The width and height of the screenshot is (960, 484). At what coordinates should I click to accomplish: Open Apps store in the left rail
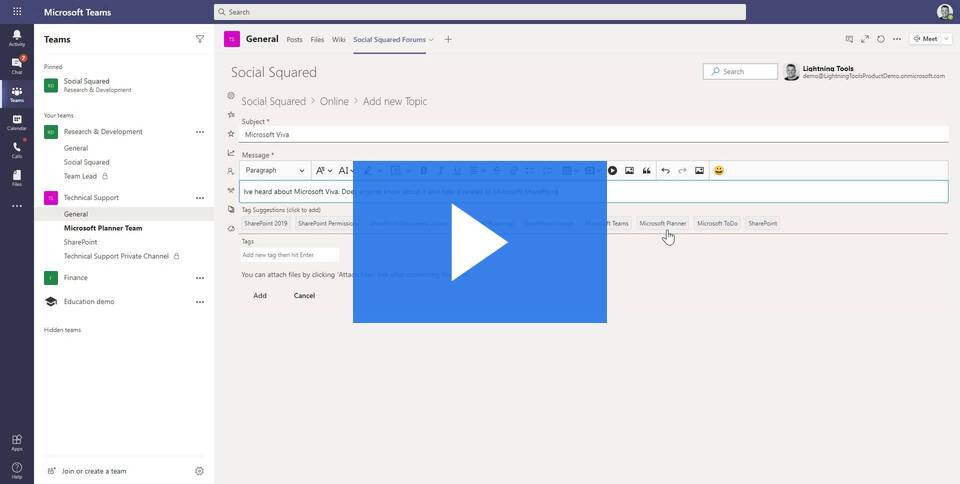17,442
